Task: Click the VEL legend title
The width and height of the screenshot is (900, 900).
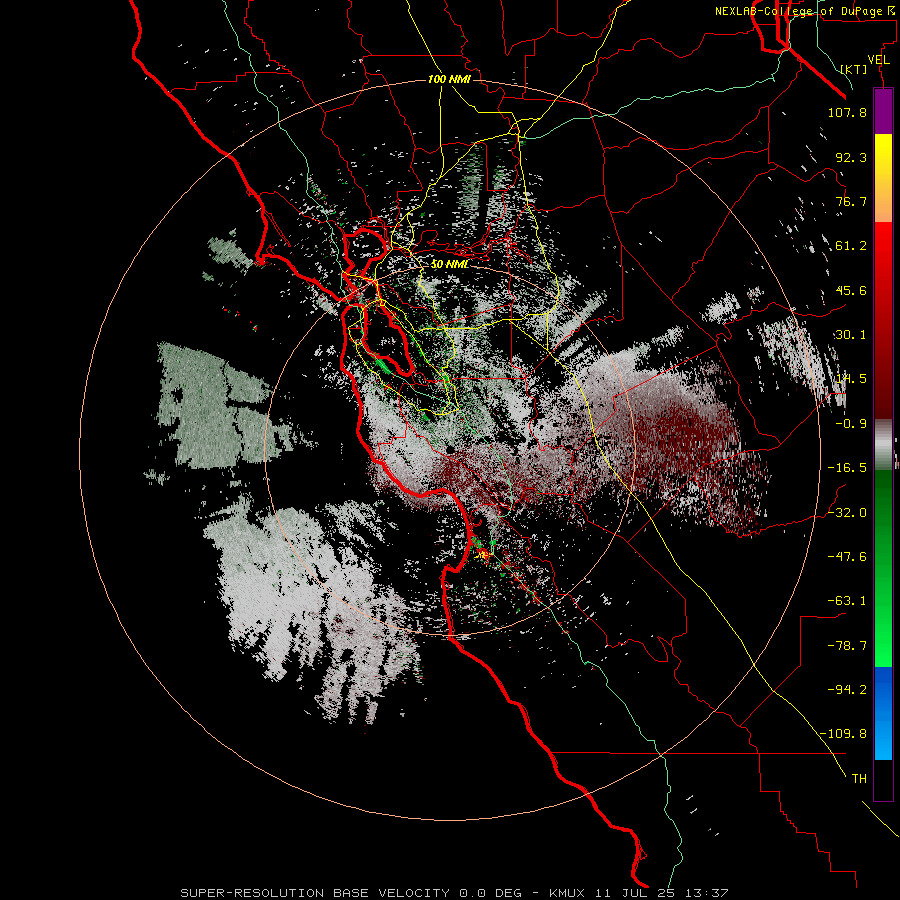Action: coord(878,60)
